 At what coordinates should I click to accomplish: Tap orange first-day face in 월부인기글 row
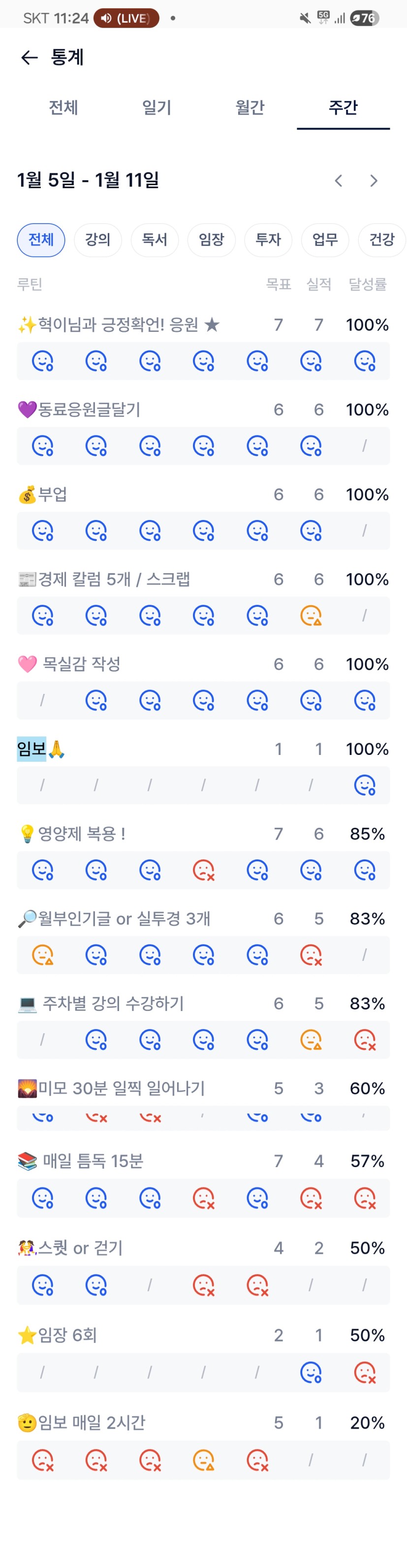pyautogui.click(x=43, y=955)
